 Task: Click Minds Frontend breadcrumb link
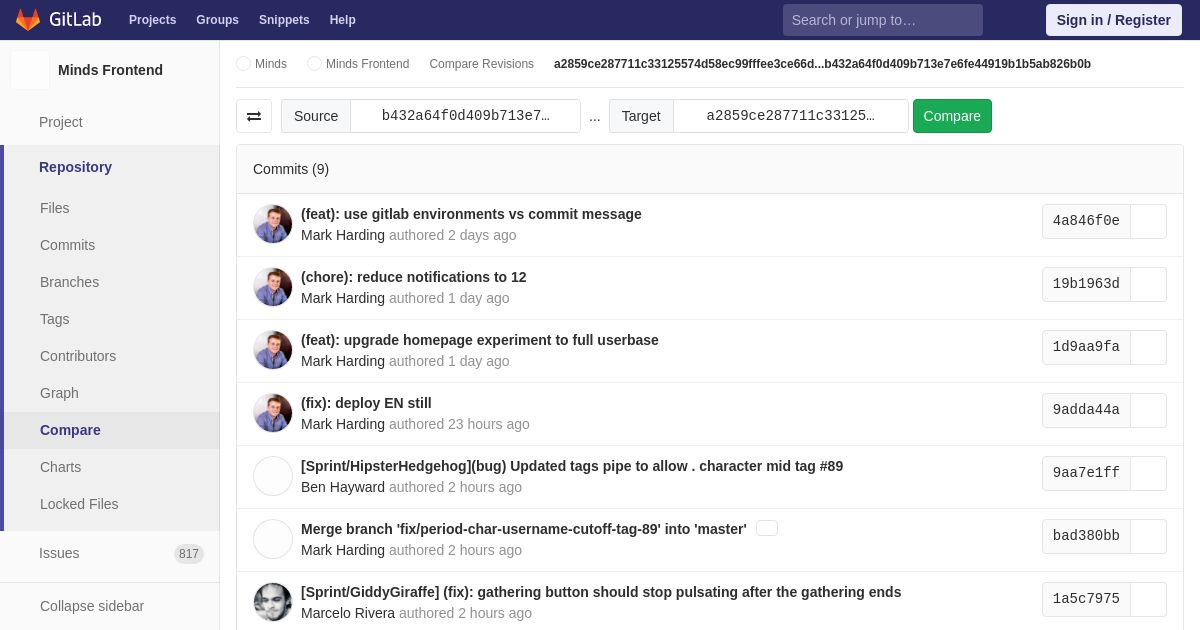coord(367,64)
